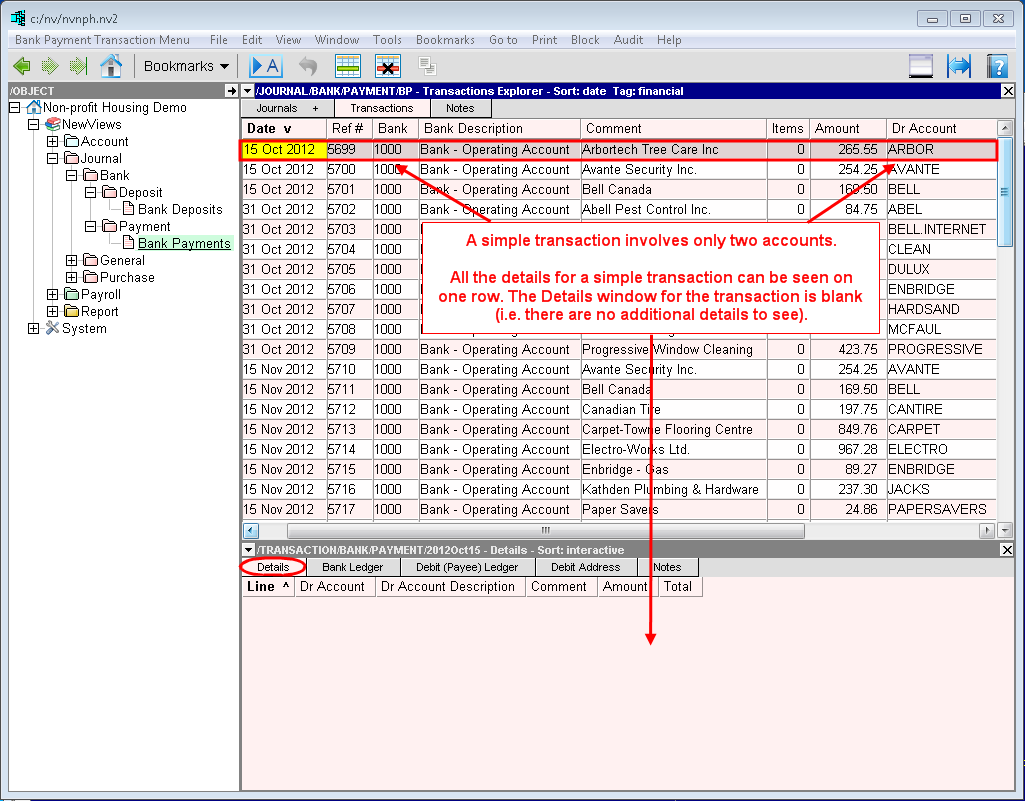The height and width of the screenshot is (801, 1025).
Task: Expand the System node in tree
Action: click(x=33, y=329)
